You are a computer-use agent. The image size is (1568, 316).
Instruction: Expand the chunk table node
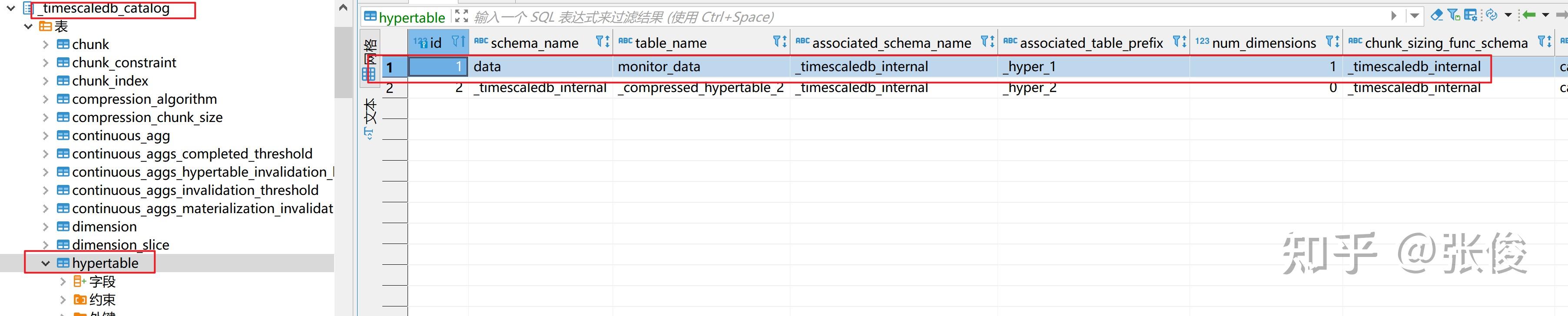coord(45,44)
